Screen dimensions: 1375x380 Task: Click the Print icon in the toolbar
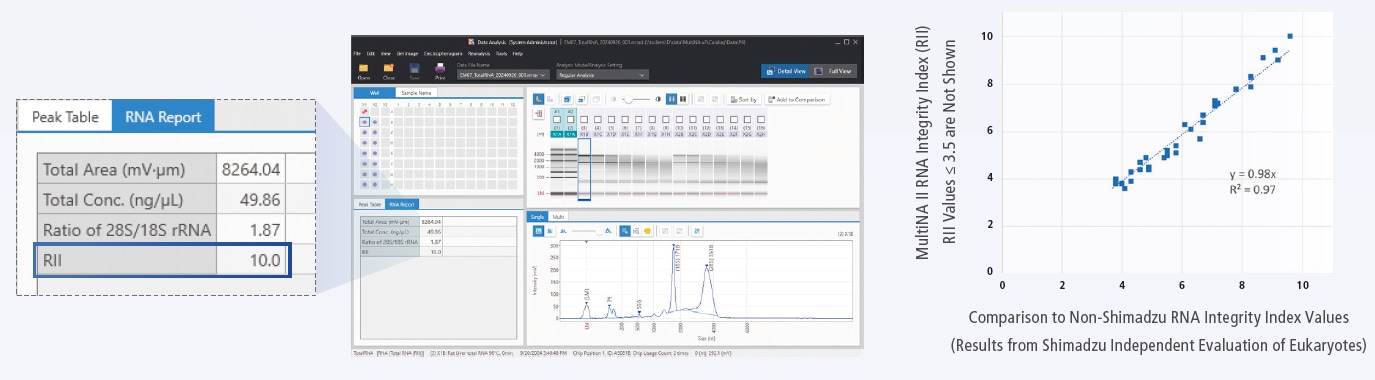440,67
